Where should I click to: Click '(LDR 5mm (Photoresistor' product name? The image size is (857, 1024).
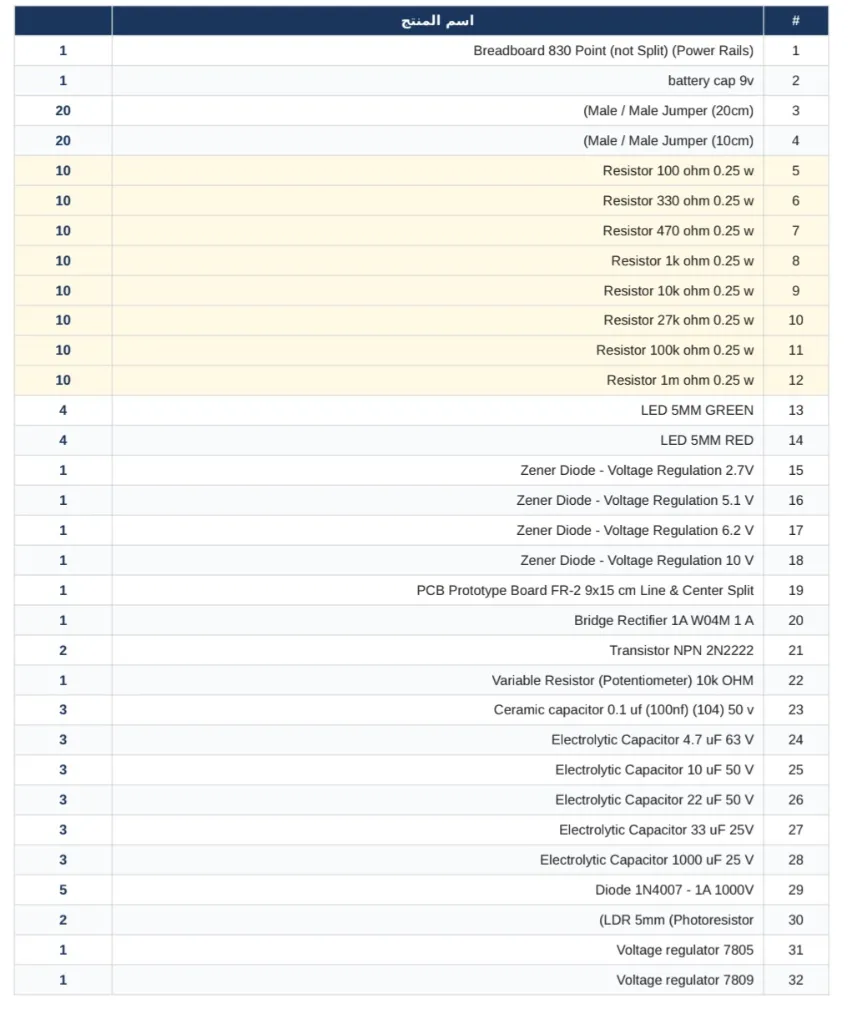point(676,921)
